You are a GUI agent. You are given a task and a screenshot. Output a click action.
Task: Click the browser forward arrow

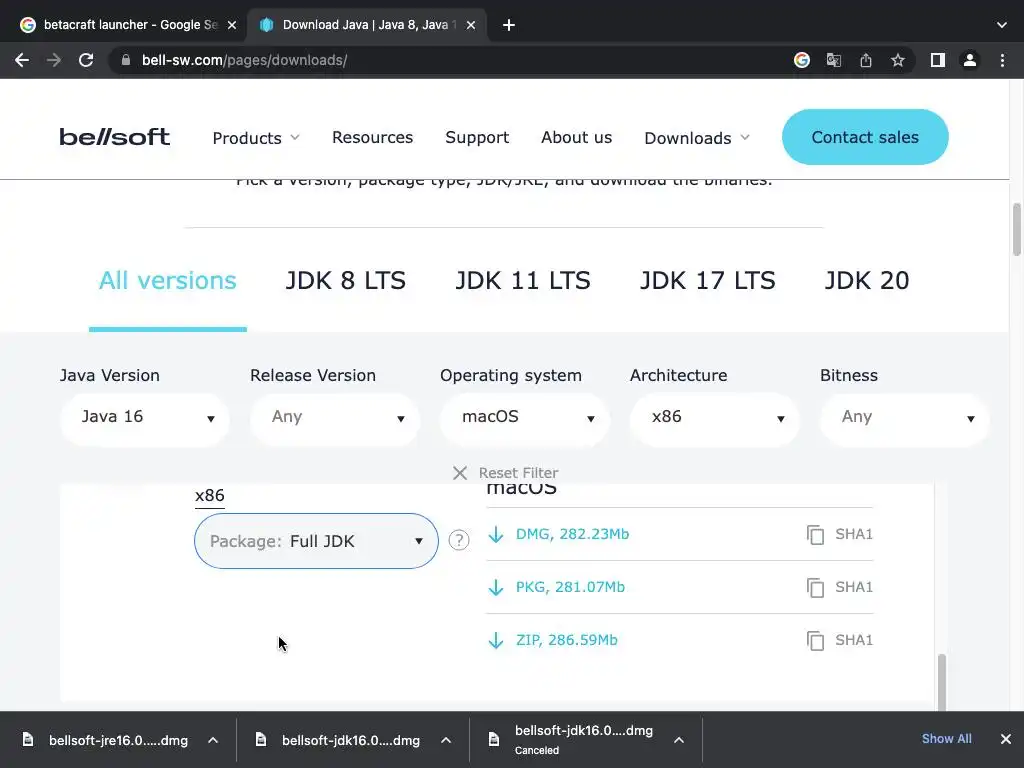[x=54, y=60]
